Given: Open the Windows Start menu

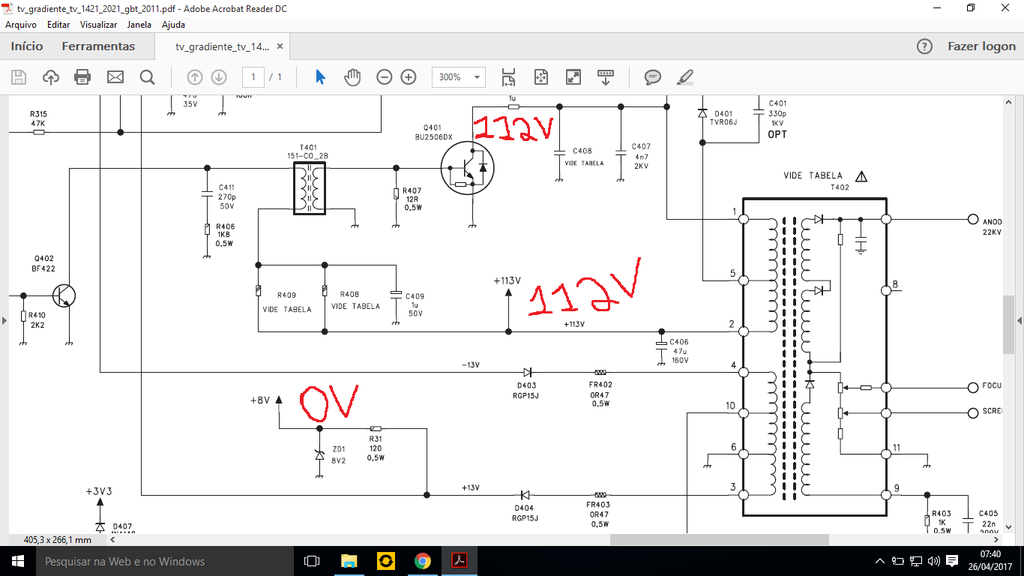Looking at the screenshot, I should pyautogui.click(x=18, y=561).
